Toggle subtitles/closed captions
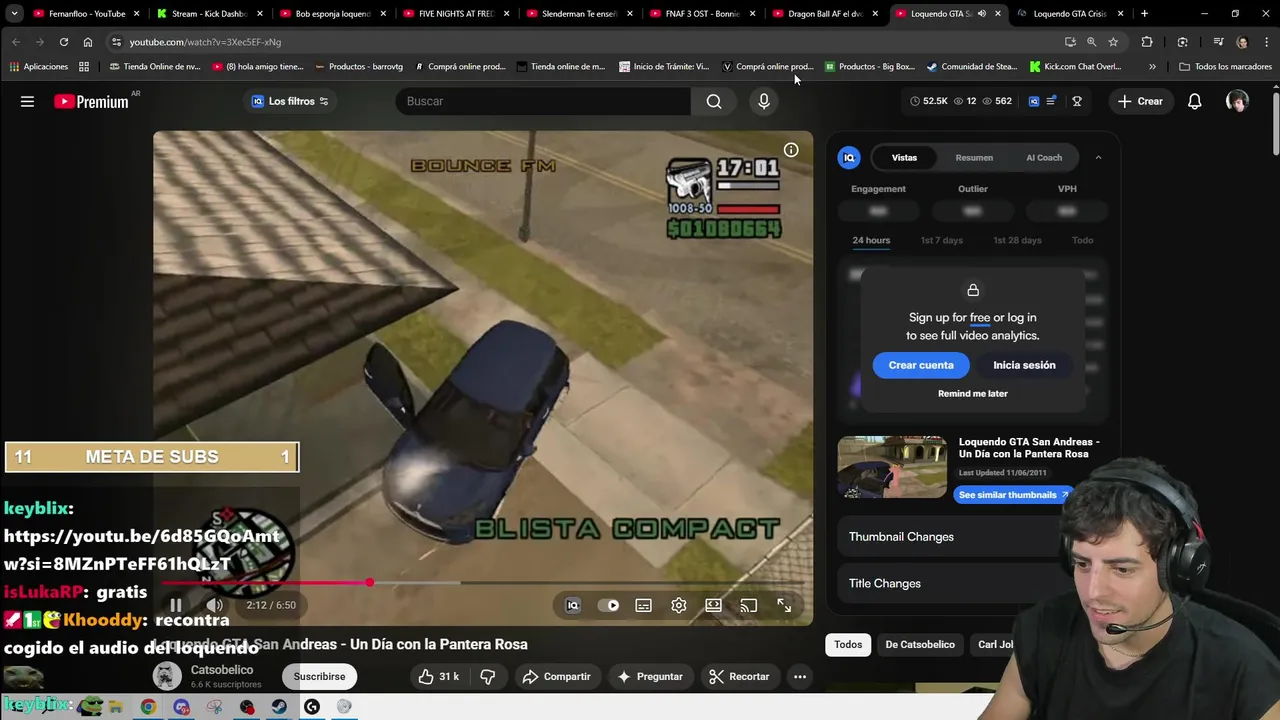 tap(644, 605)
